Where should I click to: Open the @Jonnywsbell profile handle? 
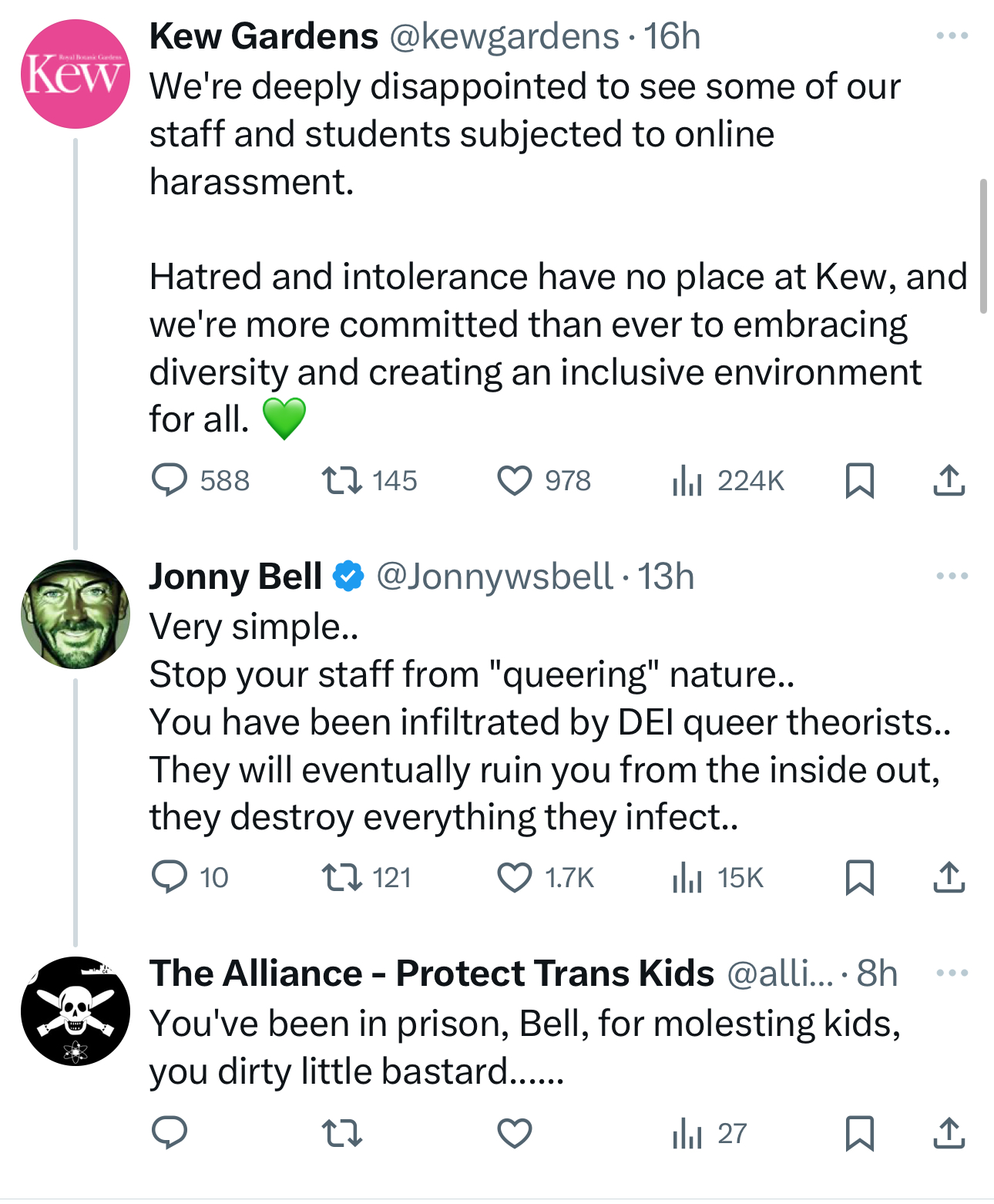[x=494, y=577]
